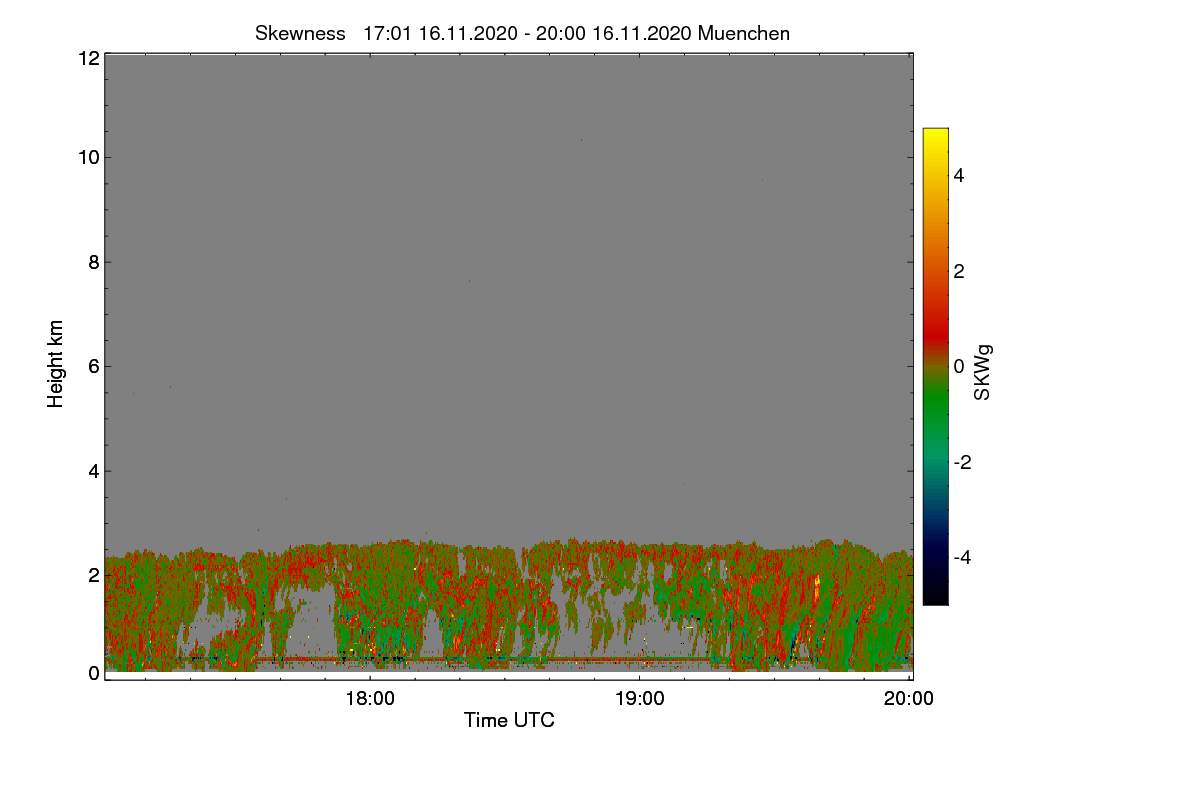
Task: Click the colorbar tick label '-4'
Action: (964, 557)
